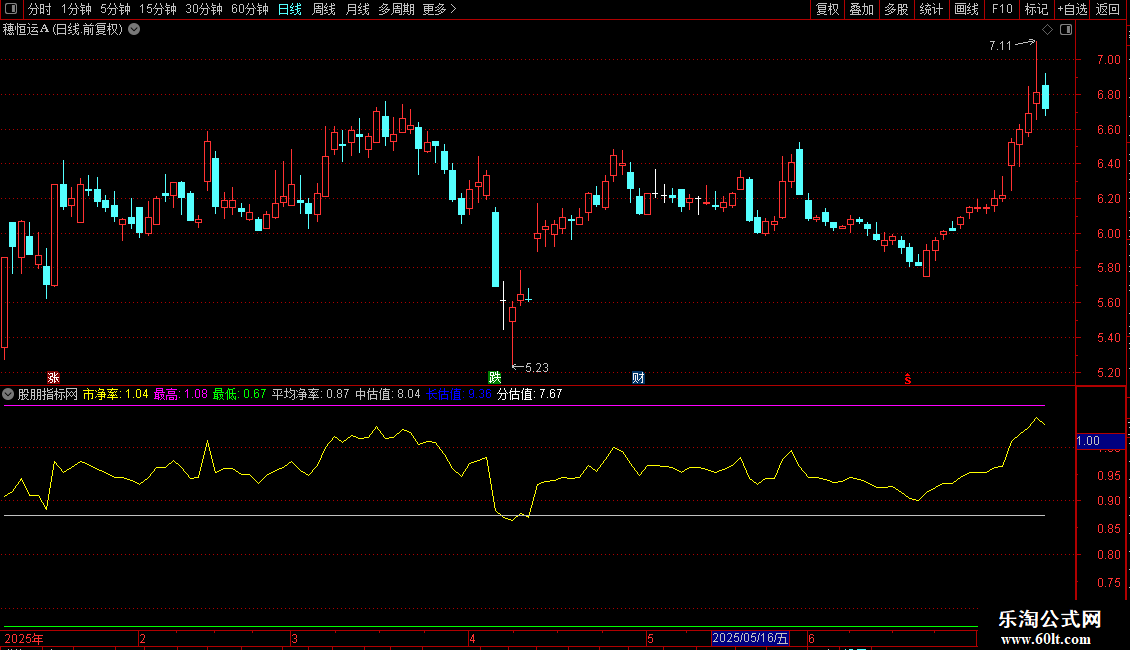Screen dimensions: 1130x650
Task: Click the 返回 back button
Action: coord(1108,10)
